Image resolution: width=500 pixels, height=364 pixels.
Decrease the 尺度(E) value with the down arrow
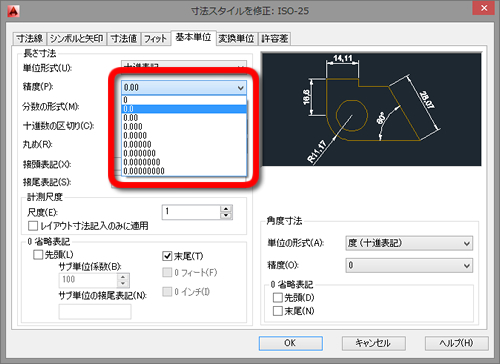pos(226,216)
